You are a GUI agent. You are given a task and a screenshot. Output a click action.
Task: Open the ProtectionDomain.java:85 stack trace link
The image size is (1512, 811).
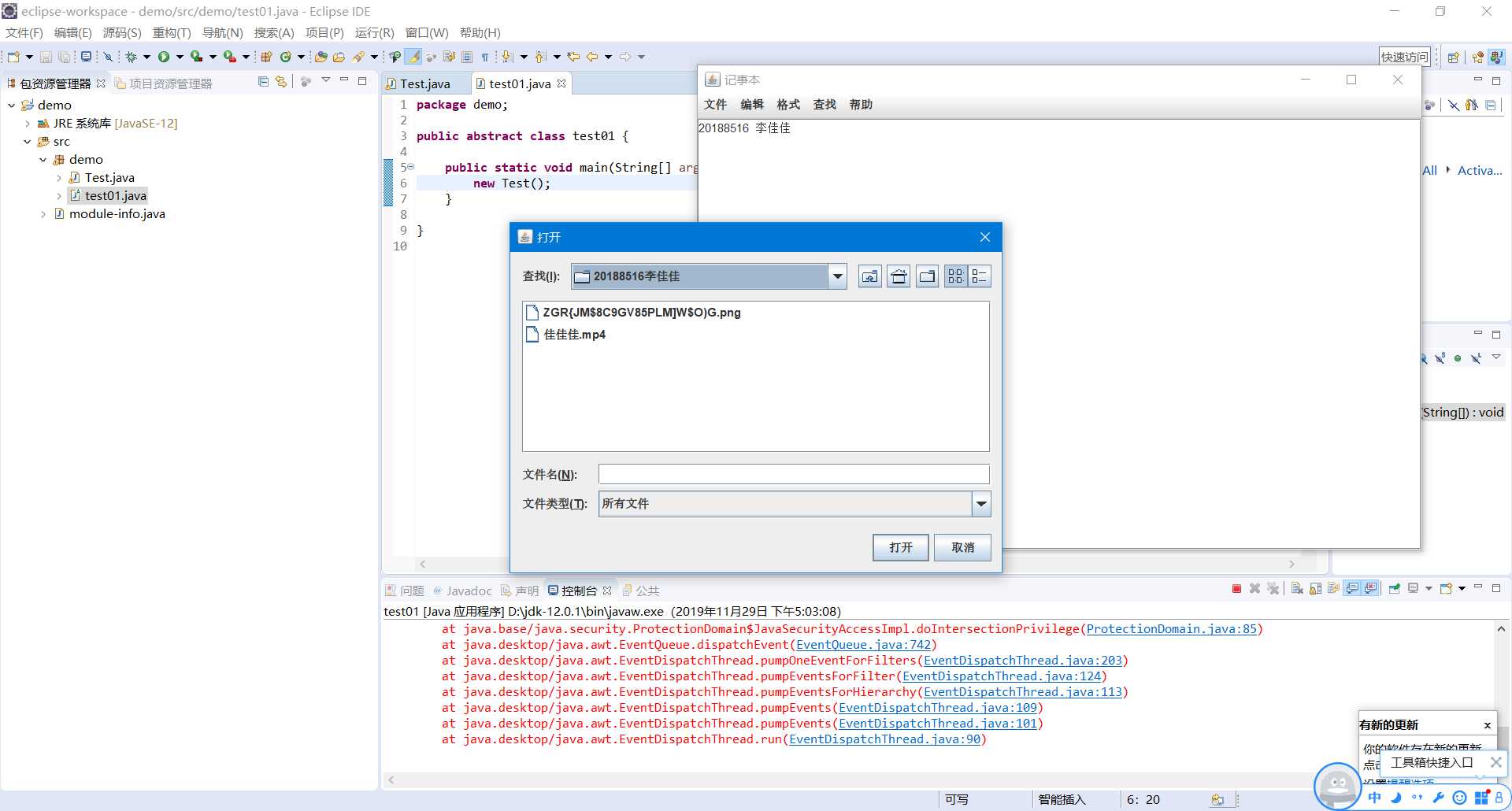(1172, 629)
